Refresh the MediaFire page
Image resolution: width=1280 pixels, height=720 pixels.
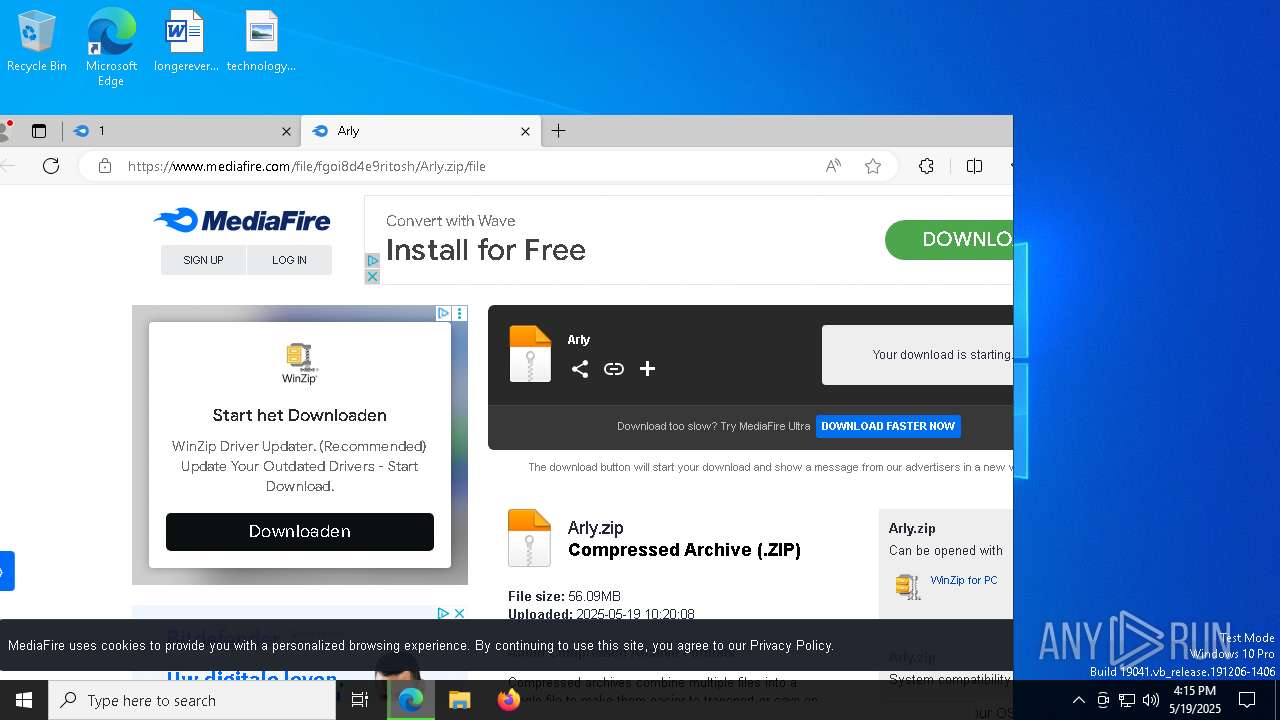click(x=51, y=166)
